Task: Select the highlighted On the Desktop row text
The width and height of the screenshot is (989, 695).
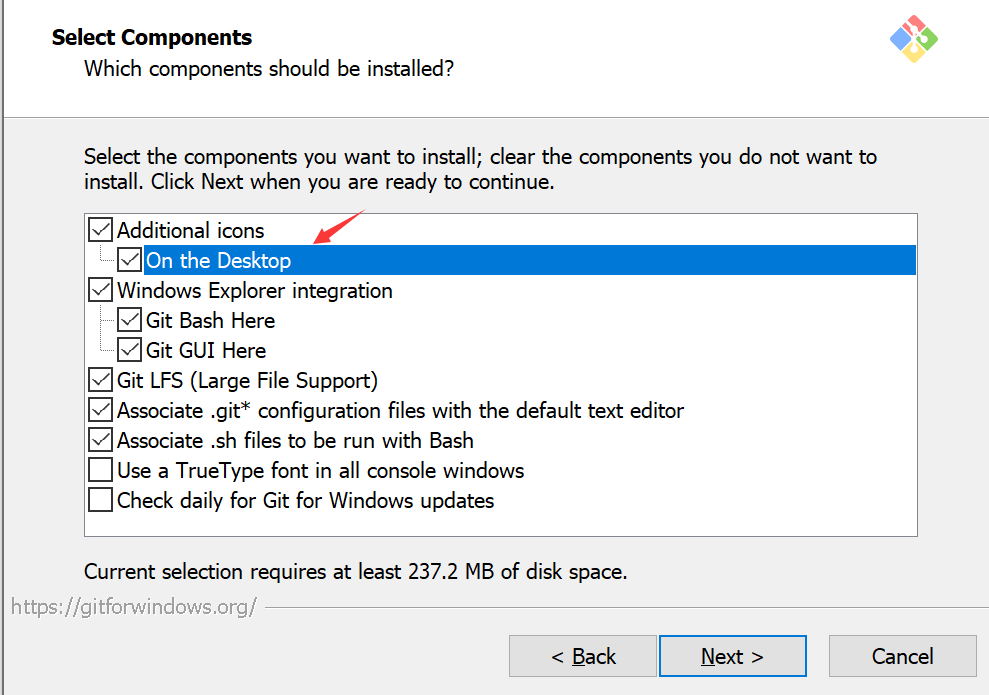Action: (x=219, y=261)
